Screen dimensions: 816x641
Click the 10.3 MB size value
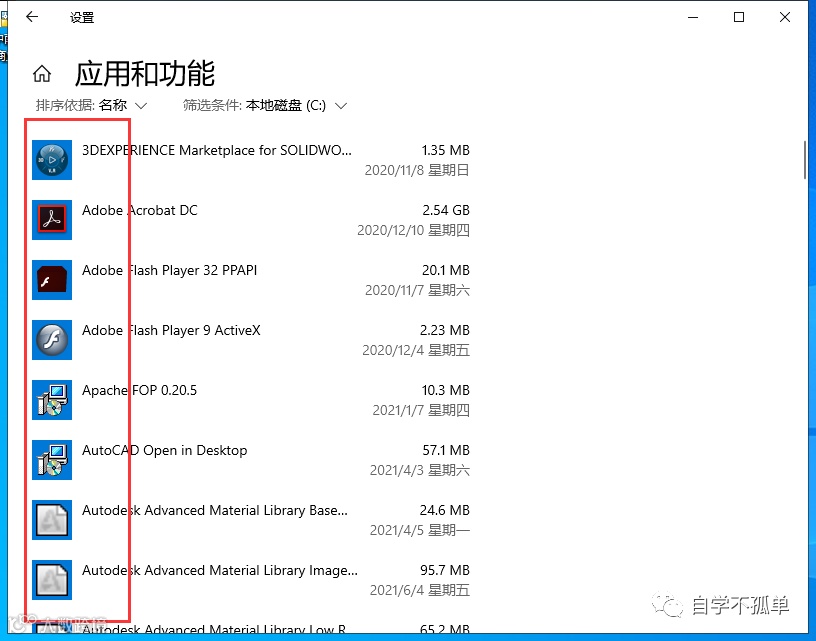445,390
